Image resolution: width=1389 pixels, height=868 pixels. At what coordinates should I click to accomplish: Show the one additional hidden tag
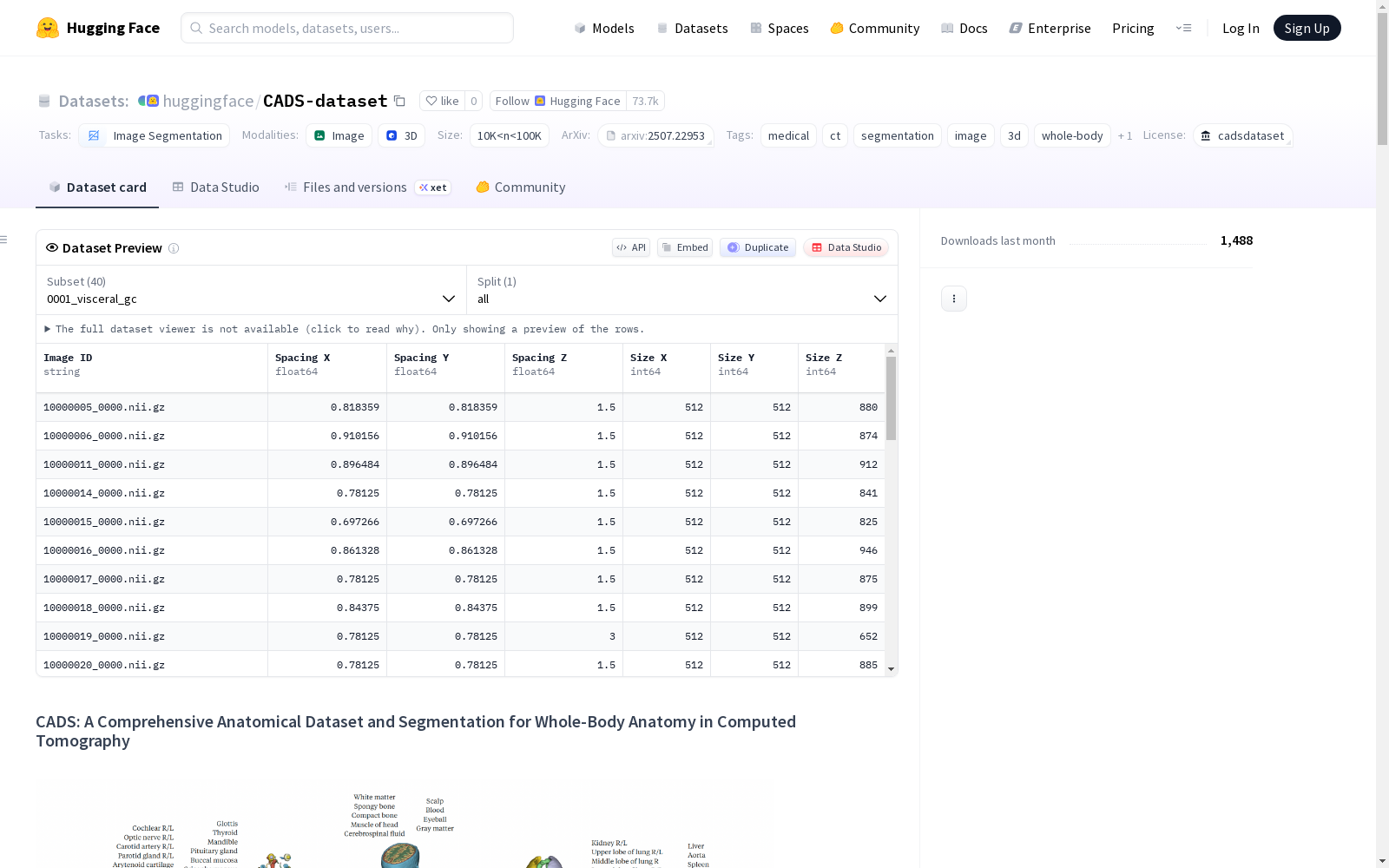point(1125,136)
